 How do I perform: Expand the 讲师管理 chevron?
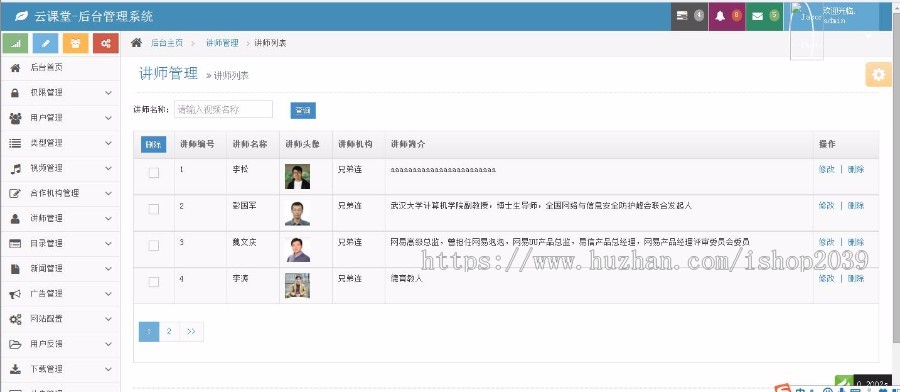pos(108,218)
